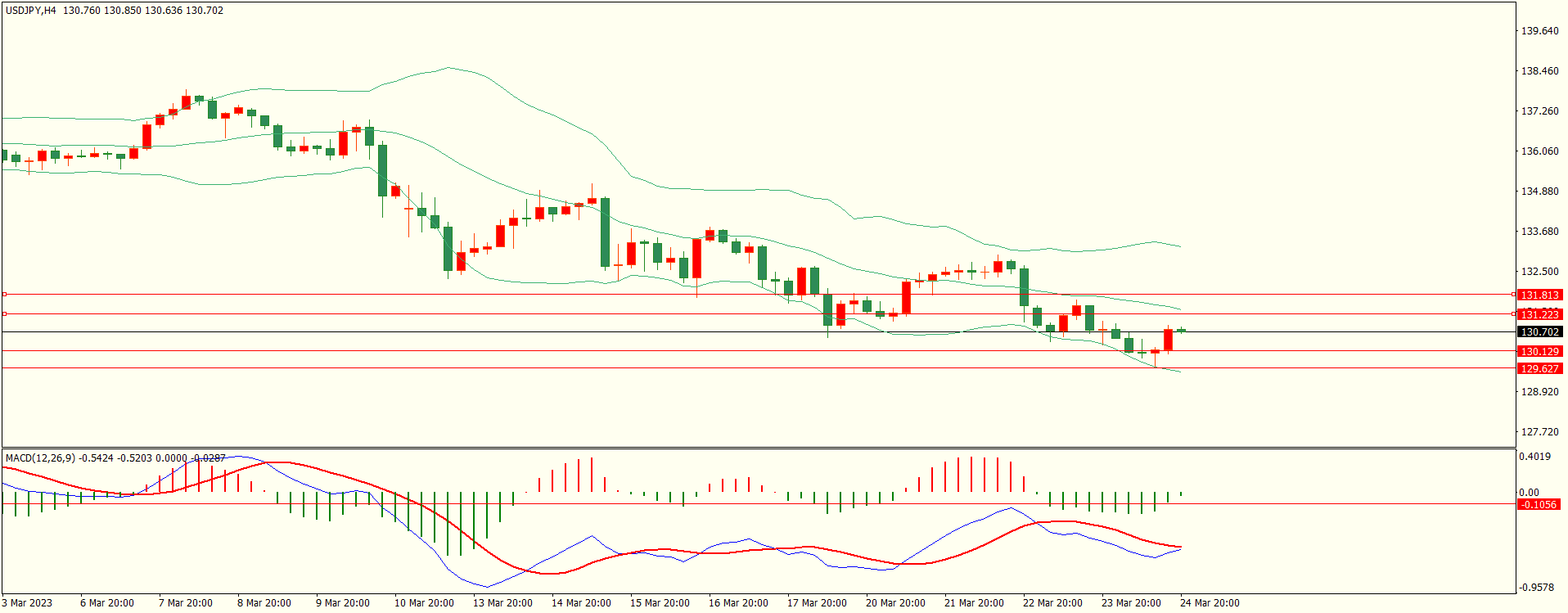Click the 24 Mar 20:00 time label
The image size is (1568, 613).
pyautogui.click(x=1210, y=603)
